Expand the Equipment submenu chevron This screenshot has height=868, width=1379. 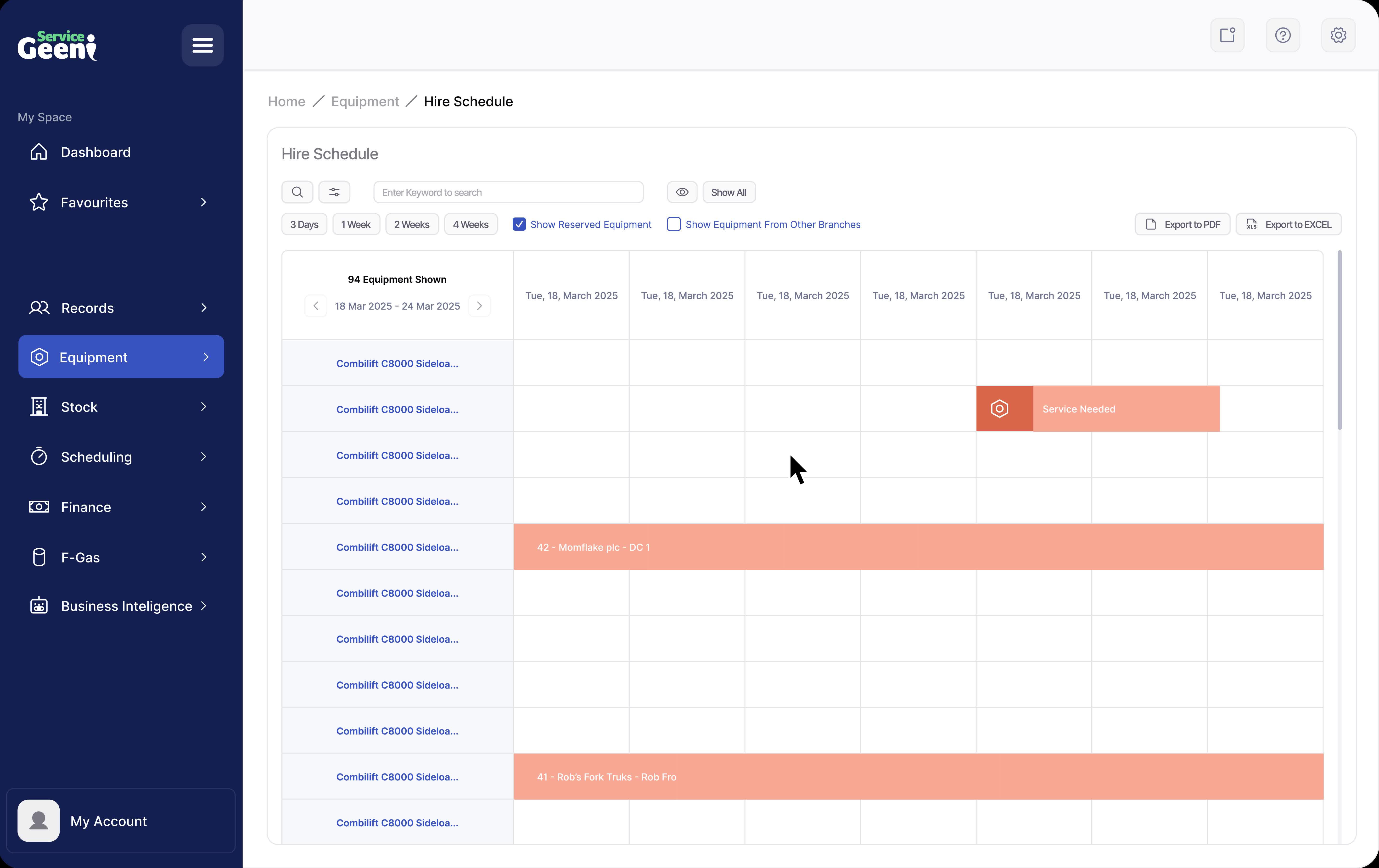[x=206, y=357]
